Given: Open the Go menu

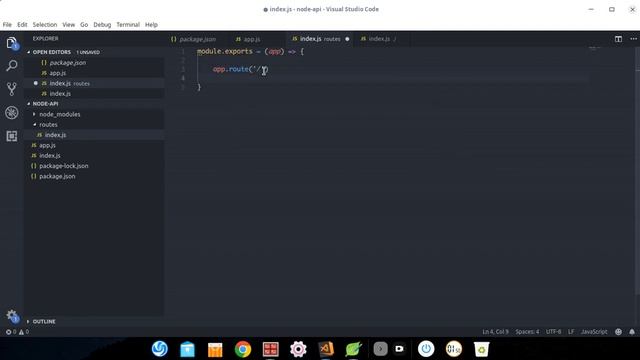Looking at the screenshot, I should (84, 24).
